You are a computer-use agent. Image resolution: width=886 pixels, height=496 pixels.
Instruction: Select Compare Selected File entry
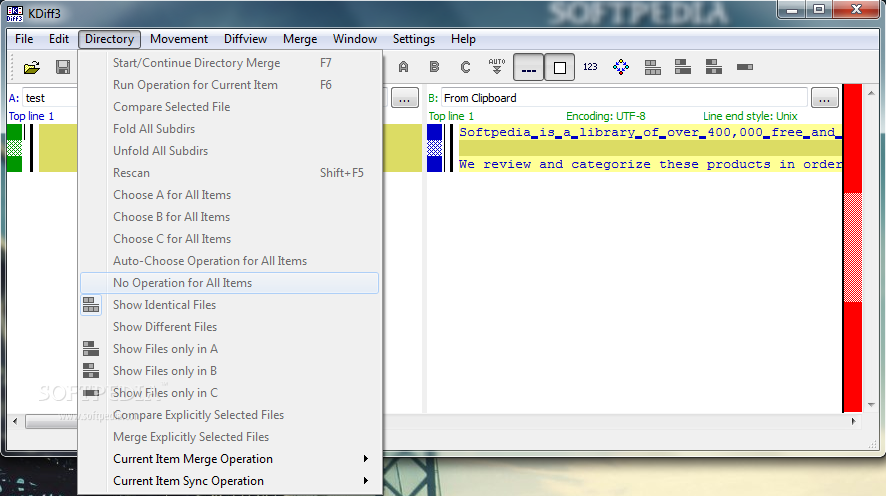point(229,107)
